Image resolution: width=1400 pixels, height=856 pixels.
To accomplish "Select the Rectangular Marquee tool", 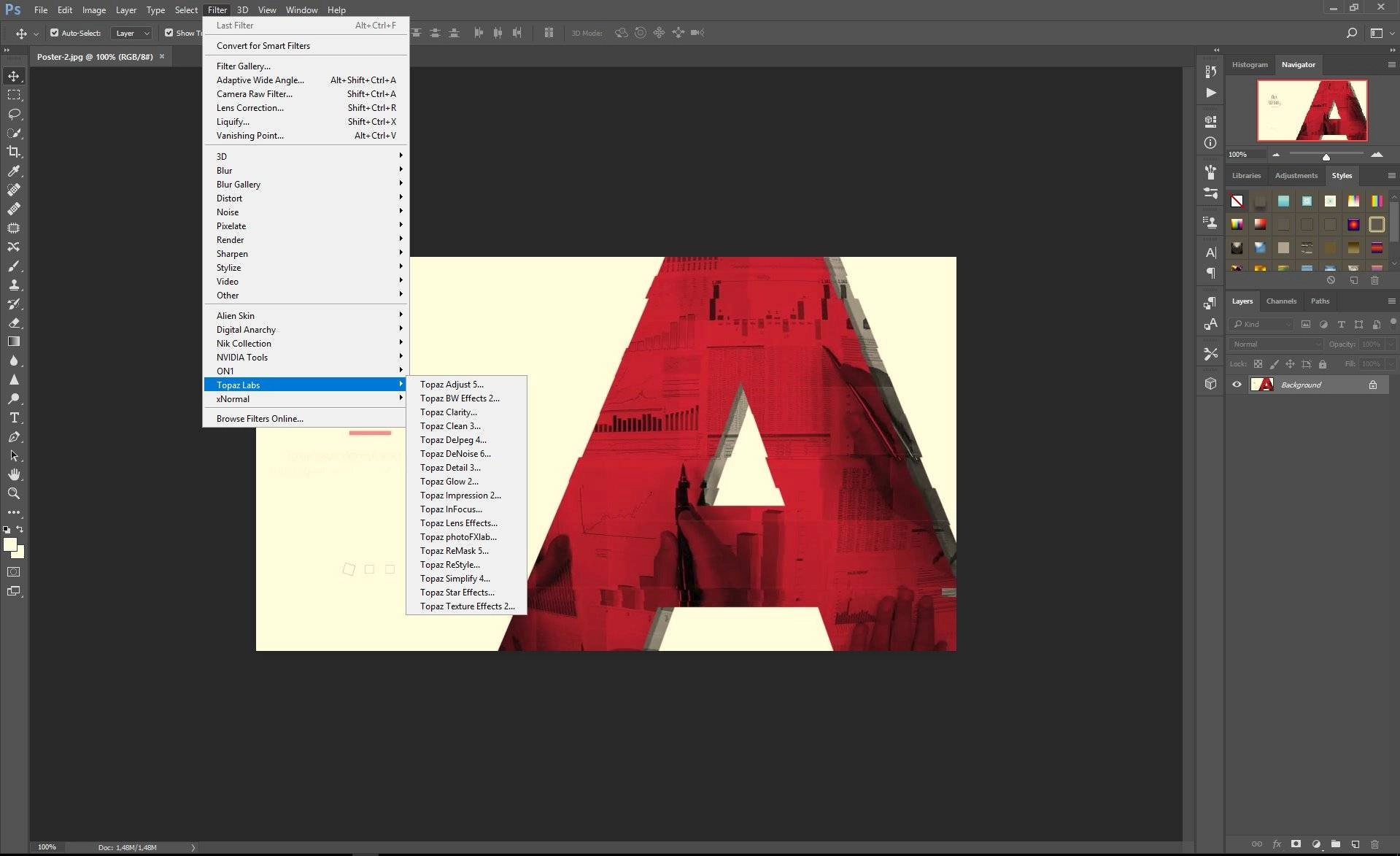I will [x=14, y=95].
